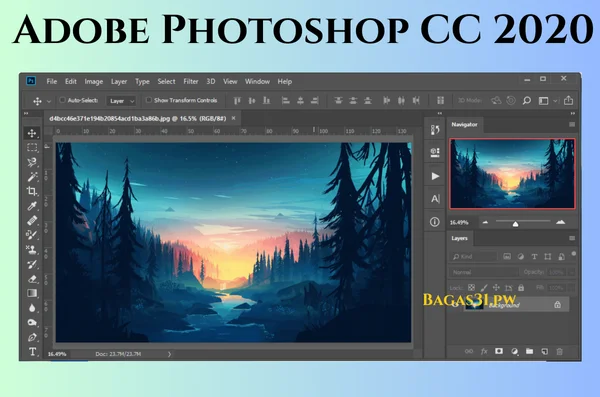This screenshot has height=397, width=600.
Task: Click the Add layer style fx icon
Action: (x=484, y=351)
